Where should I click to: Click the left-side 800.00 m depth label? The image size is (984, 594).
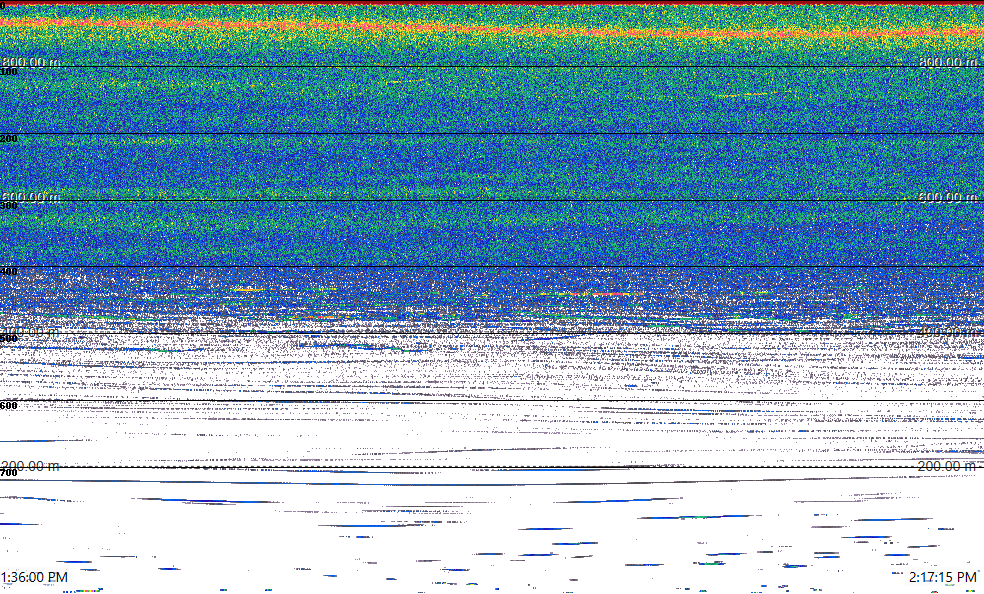(x=31, y=62)
